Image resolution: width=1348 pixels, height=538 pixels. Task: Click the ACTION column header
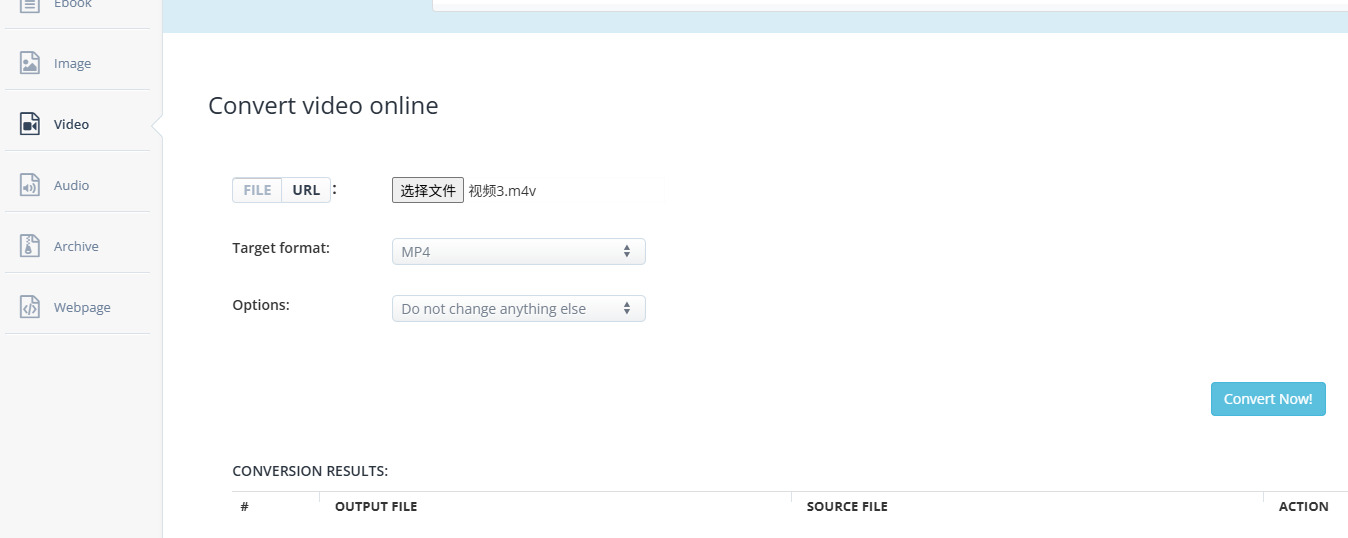(1304, 507)
